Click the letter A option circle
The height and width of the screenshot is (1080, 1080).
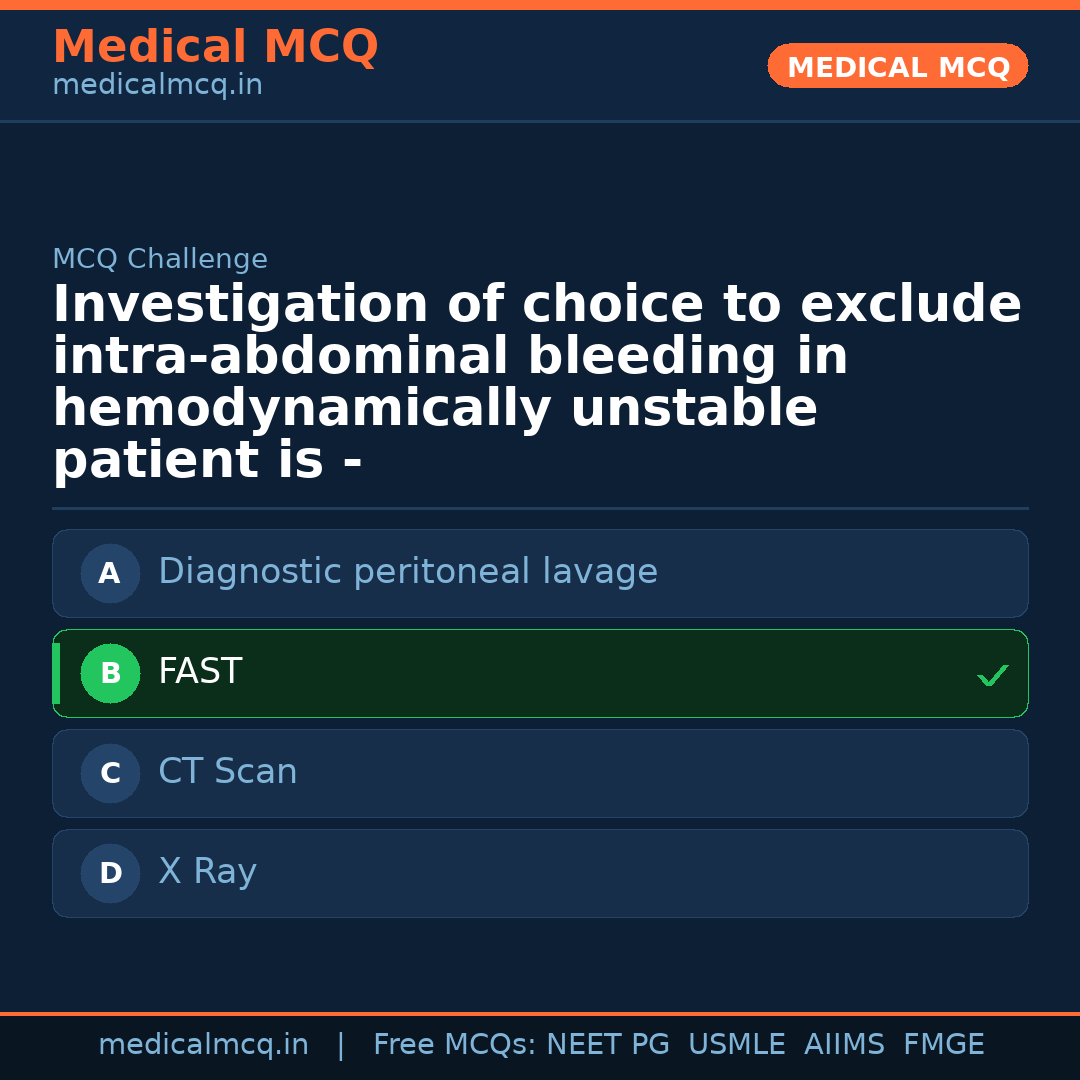[x=110, y=574]
